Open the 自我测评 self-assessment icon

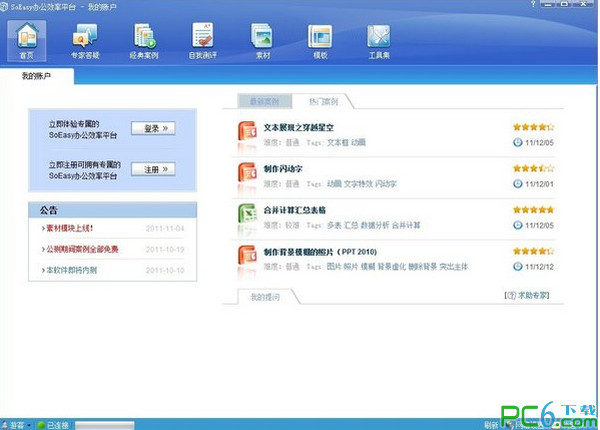203,41
